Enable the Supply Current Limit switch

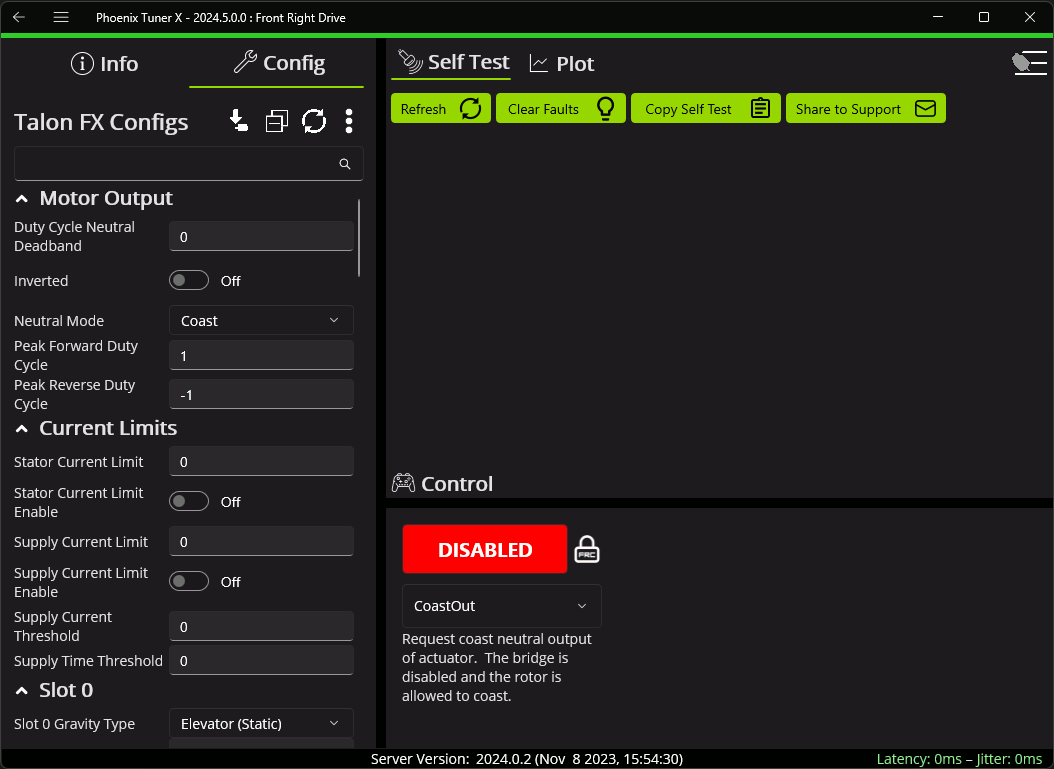click(189, 581)
